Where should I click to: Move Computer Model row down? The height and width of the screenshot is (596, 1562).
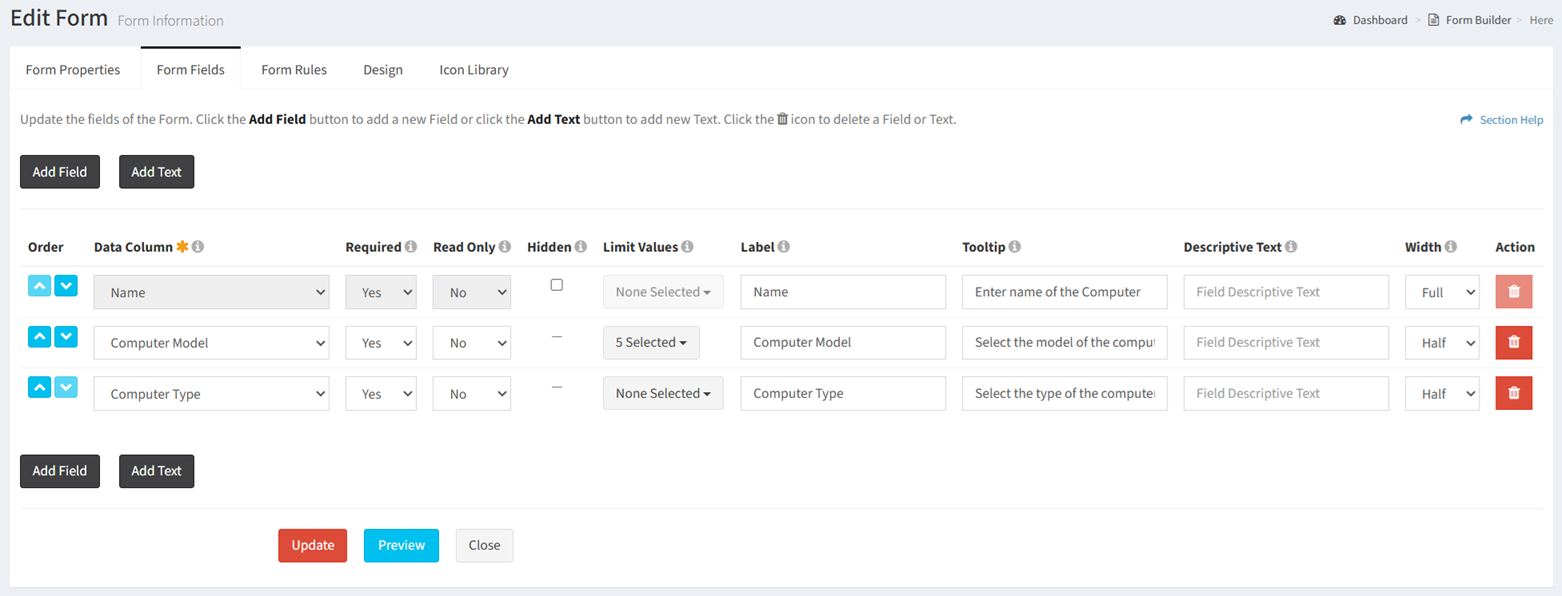pyautogui.click(x=66, y=336)
